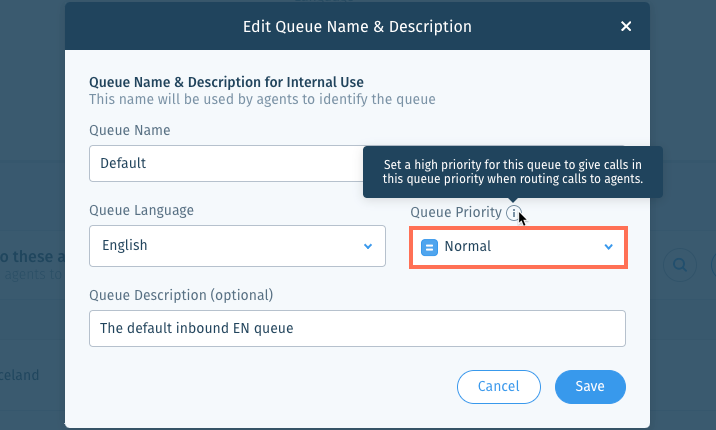This screenshot has height=430, width=716.
Task: Click the Queue Priority label text
Action: coord(456,212)
